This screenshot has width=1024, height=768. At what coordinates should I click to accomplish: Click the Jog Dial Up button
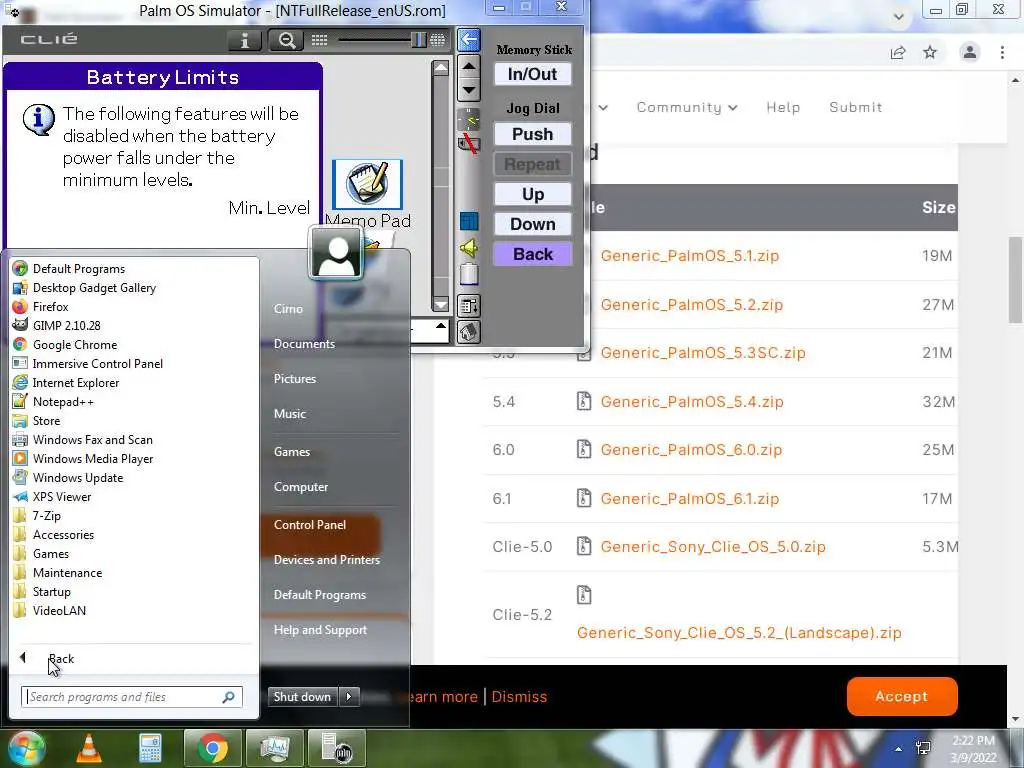533,194
